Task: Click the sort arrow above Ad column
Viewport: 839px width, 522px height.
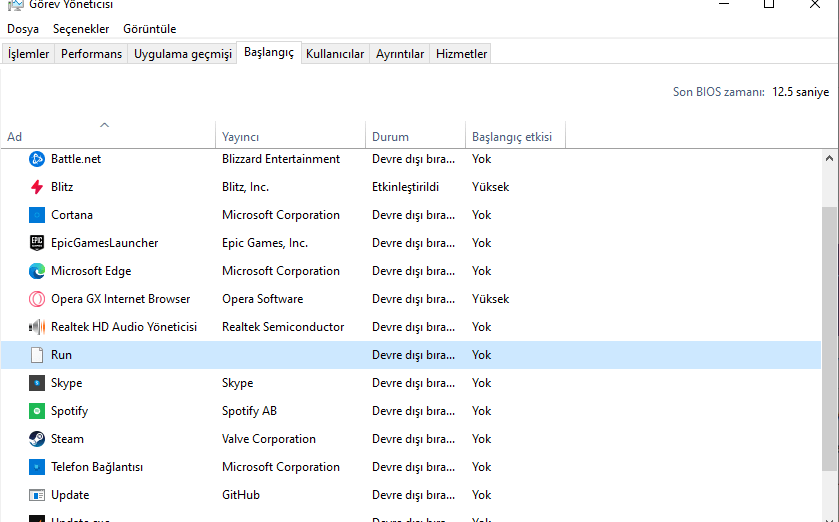Action: coord(104,125)
